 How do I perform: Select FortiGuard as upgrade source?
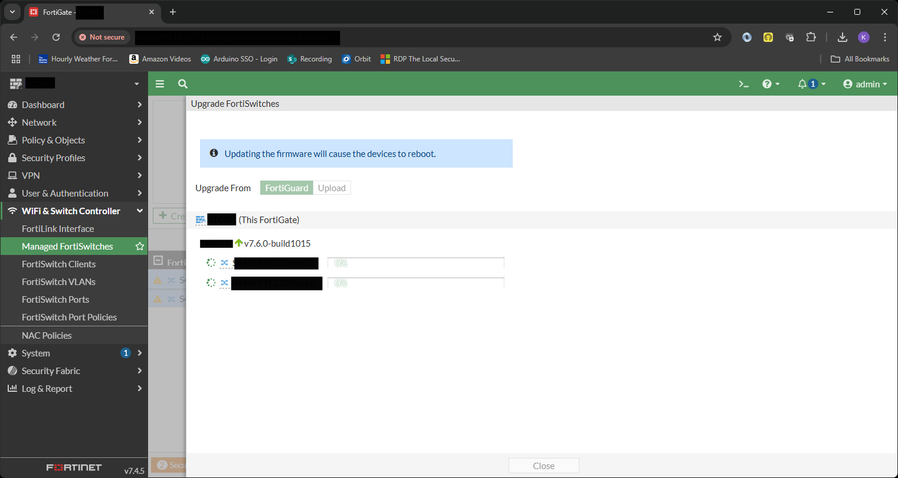click(286, 188)
